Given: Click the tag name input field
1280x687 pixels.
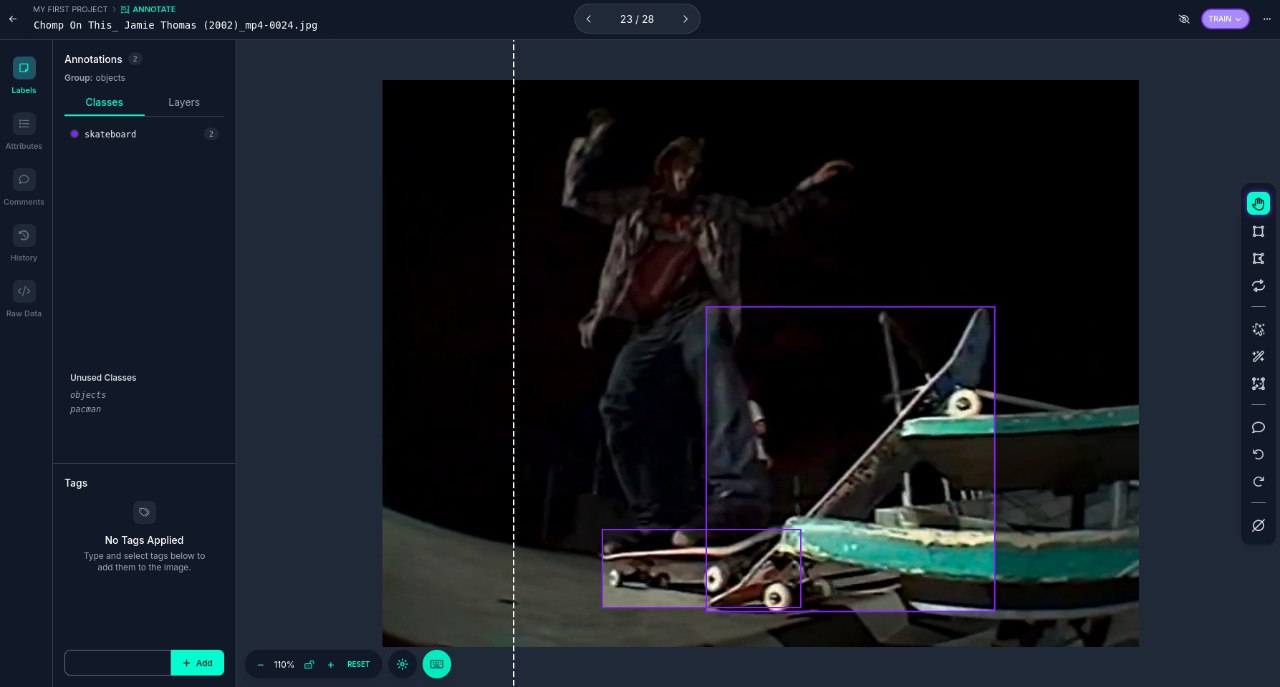Looking at the screenshot, I should pyautogui.click(x=118, y=663).
